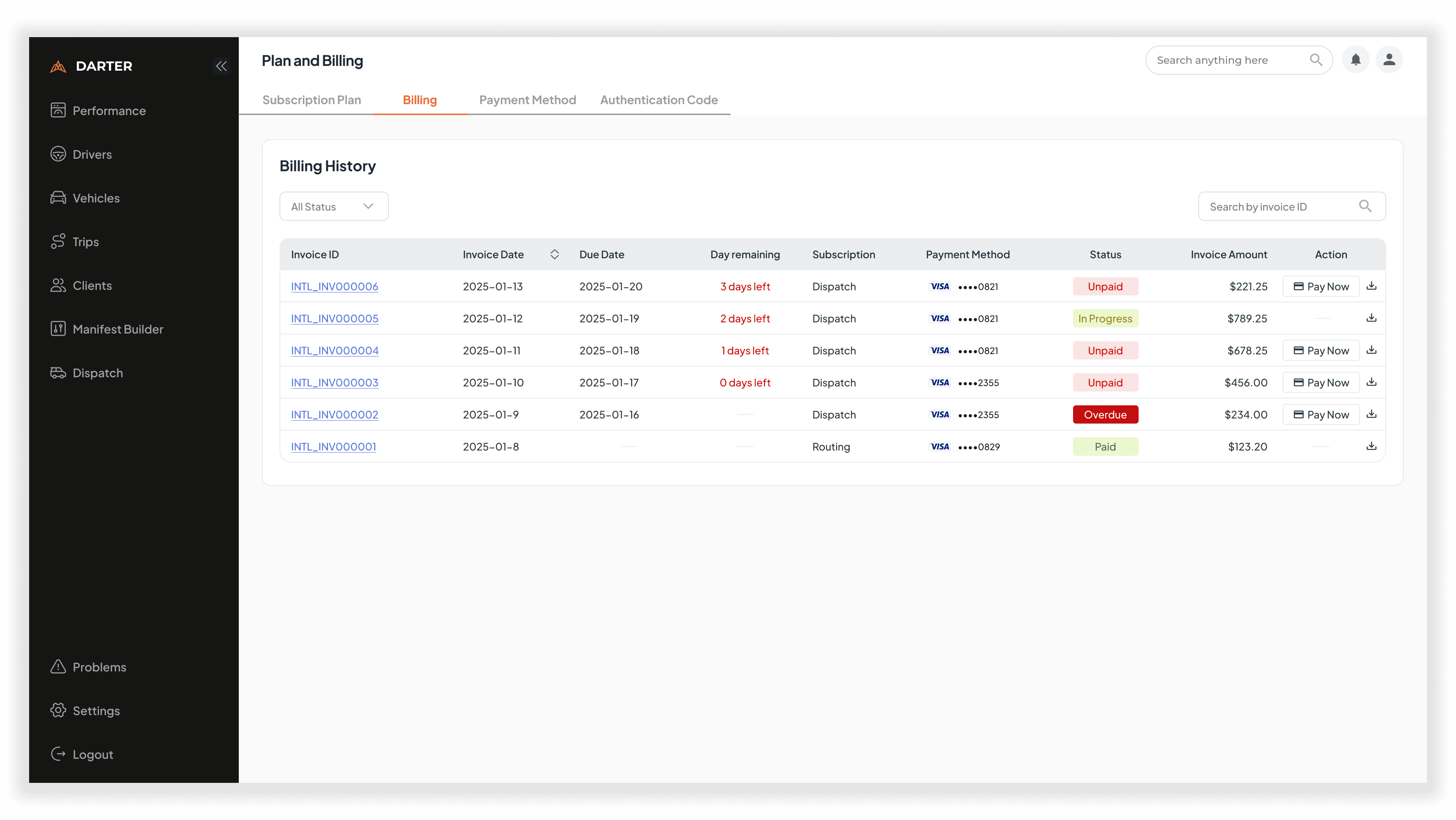Expand the All Status dropdown

333,206
